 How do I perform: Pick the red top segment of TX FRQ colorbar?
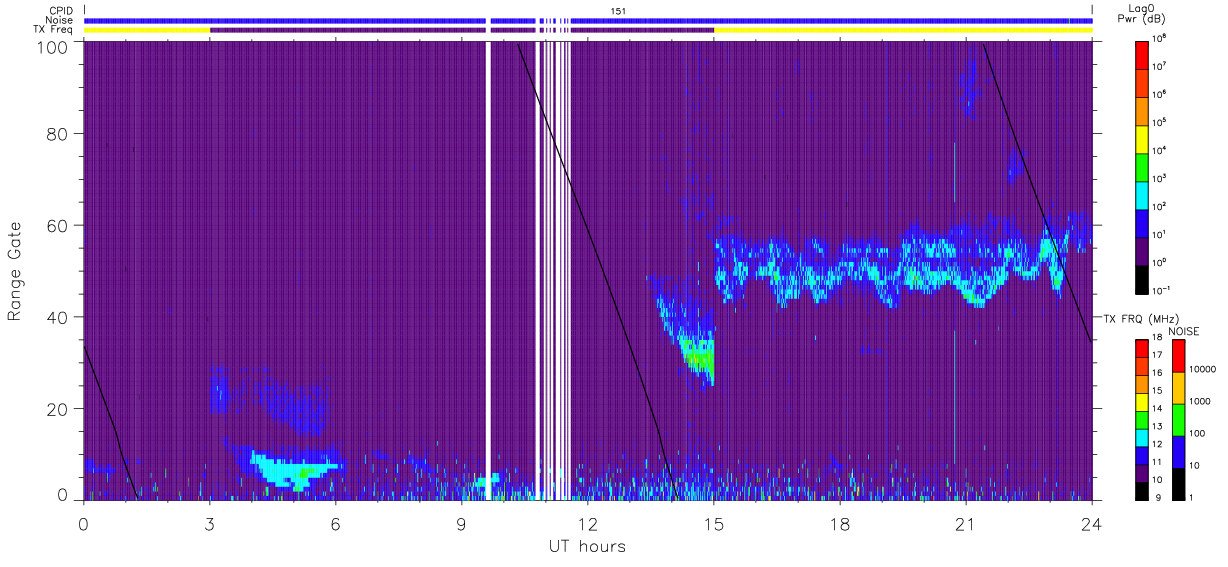(1142, 348)
